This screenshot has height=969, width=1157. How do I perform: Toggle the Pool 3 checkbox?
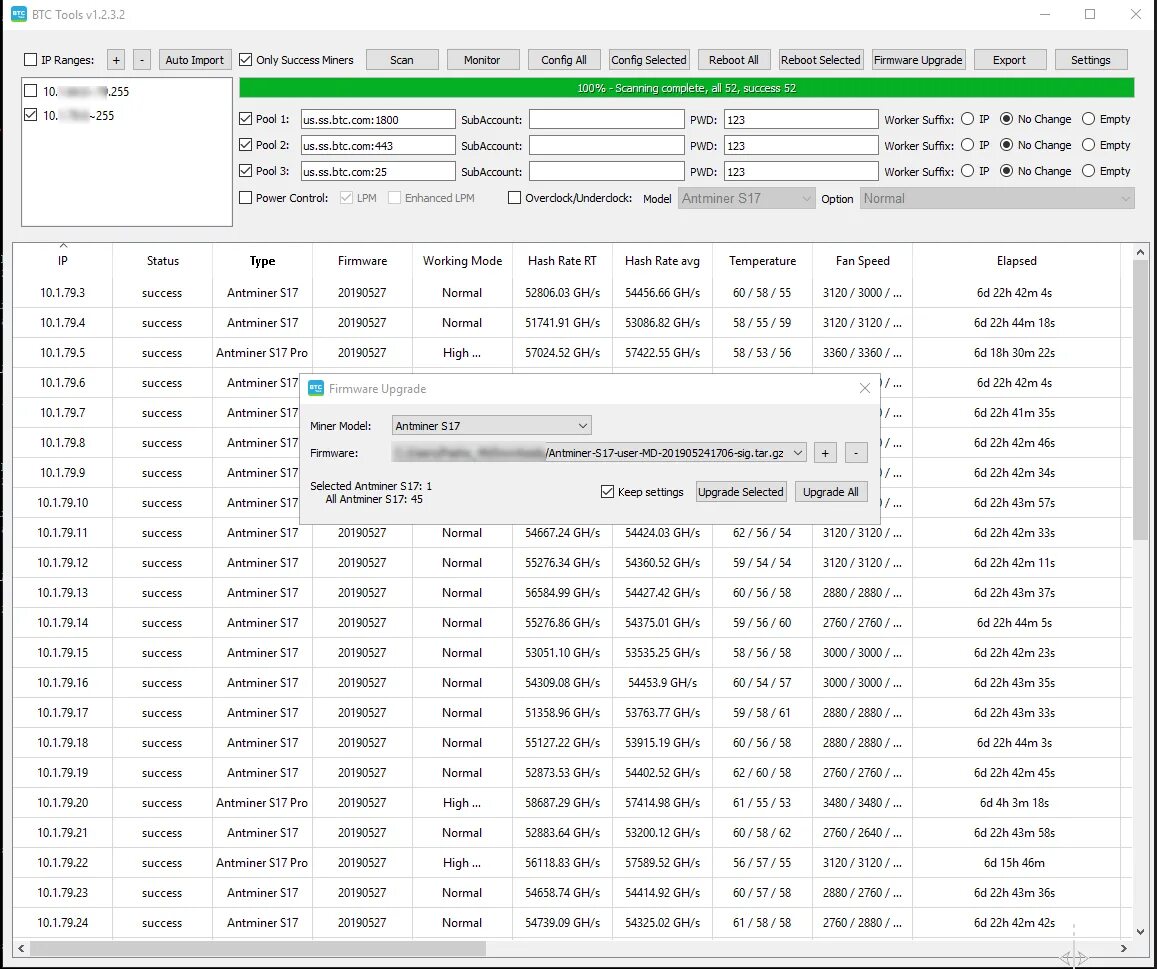[246, 170]
